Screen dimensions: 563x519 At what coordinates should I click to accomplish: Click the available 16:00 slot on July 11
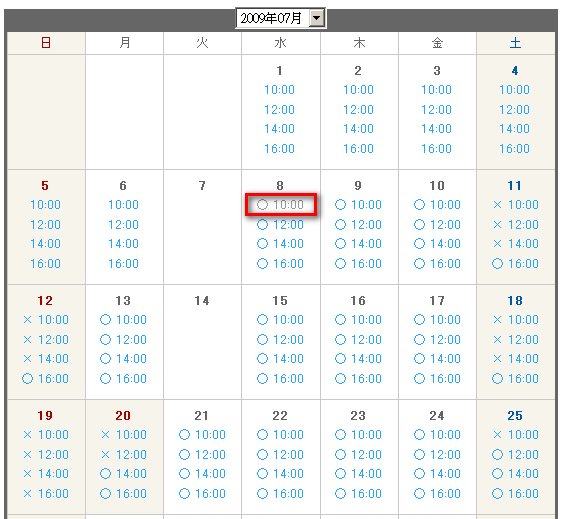[x=515, y=263]
